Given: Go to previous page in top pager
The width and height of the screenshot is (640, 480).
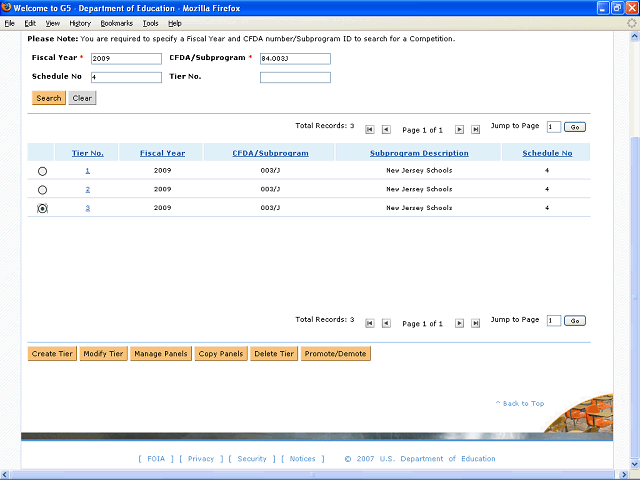Looking at the screenshot, I should (x=386, y=129).
